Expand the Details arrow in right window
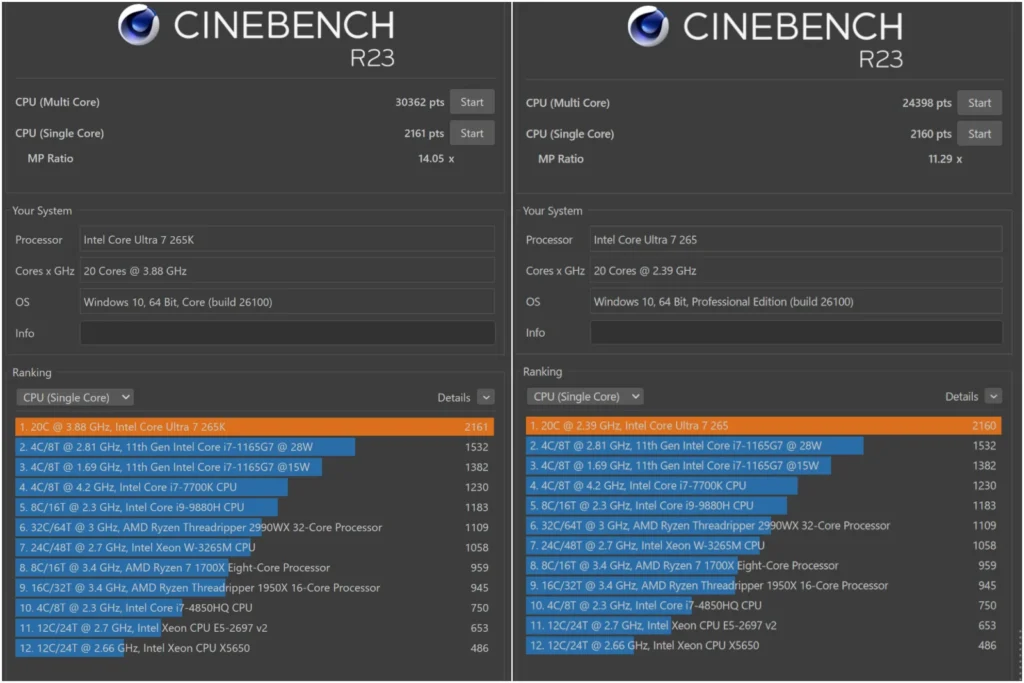The width and height of the screenshot is (1024, 683). coord(993,396)
